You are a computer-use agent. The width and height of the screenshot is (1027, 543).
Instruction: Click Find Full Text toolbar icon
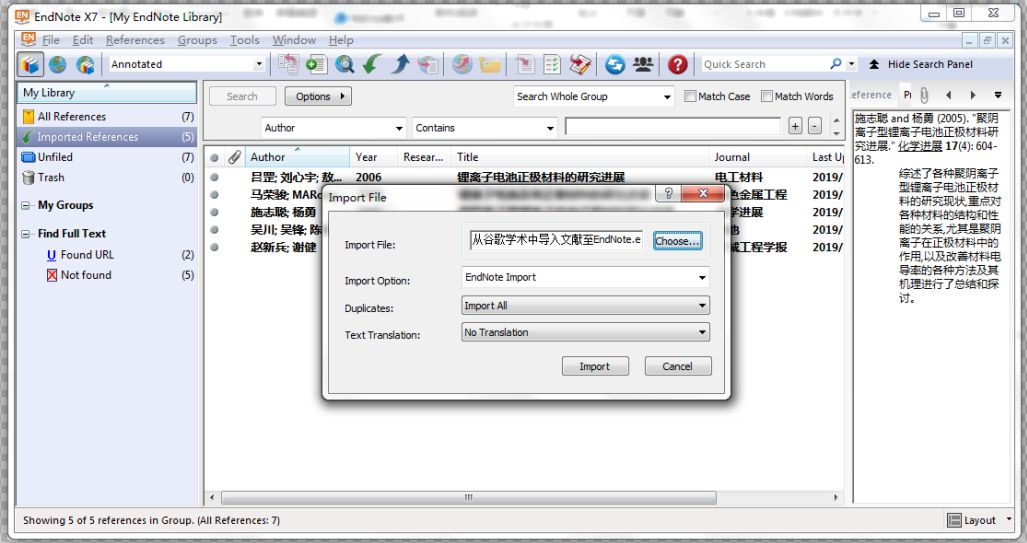[428, 64]
